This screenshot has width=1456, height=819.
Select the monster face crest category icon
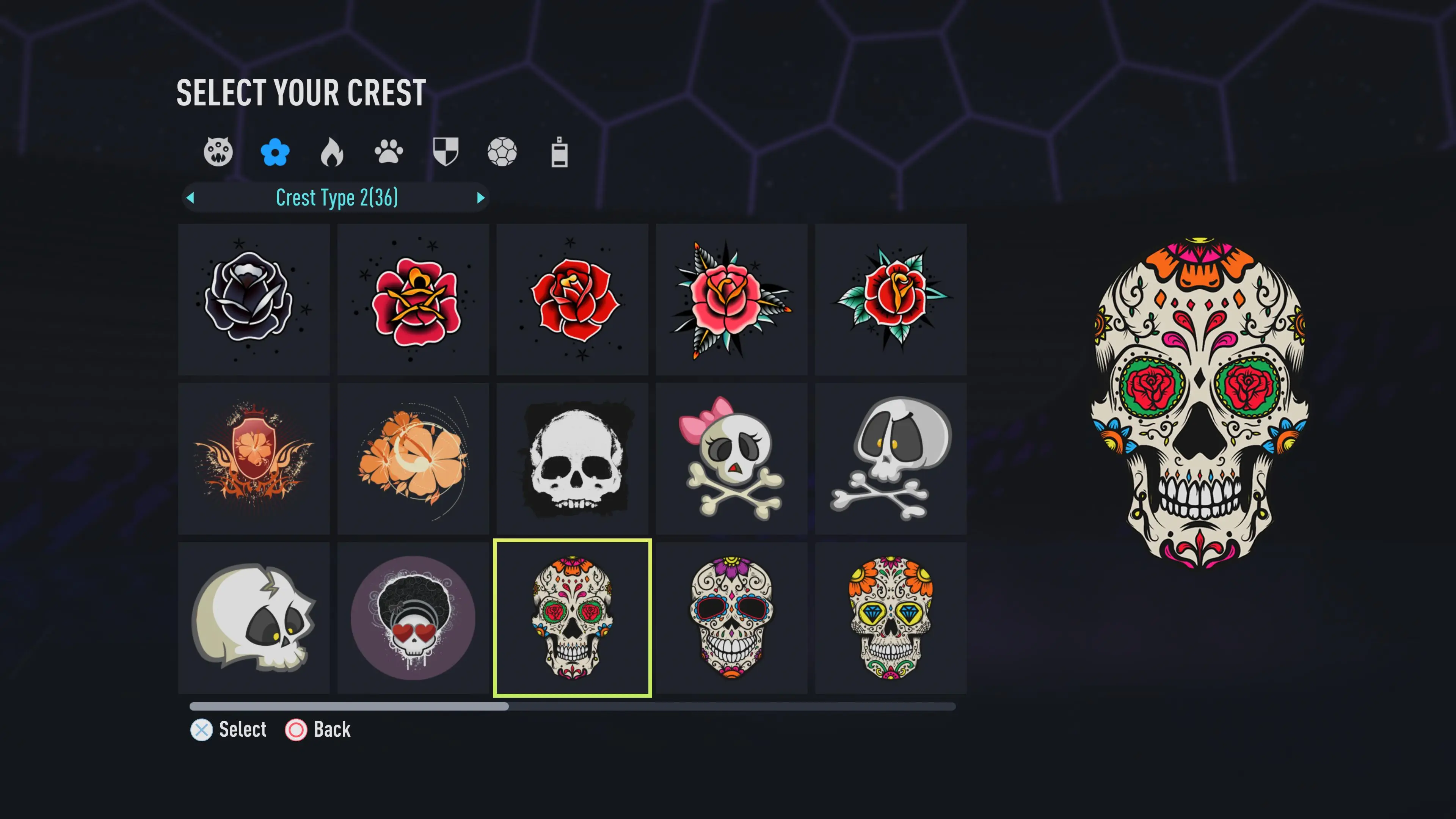[218, 152]
